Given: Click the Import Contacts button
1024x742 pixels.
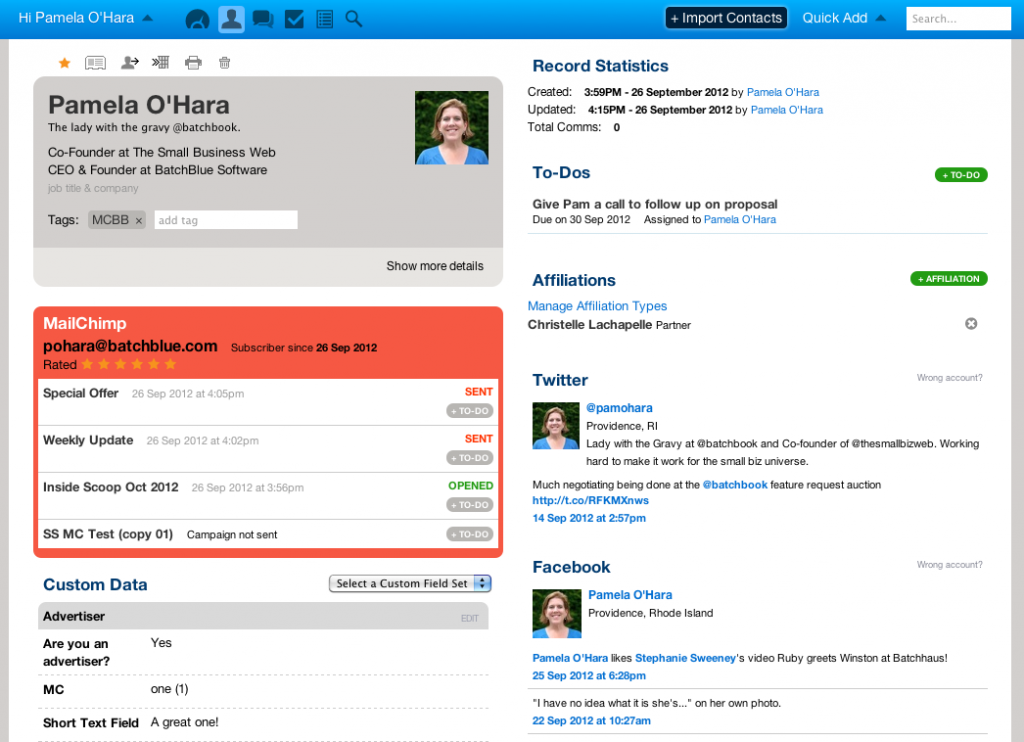Looking at the screenshot, I should [x=726, y=18].
